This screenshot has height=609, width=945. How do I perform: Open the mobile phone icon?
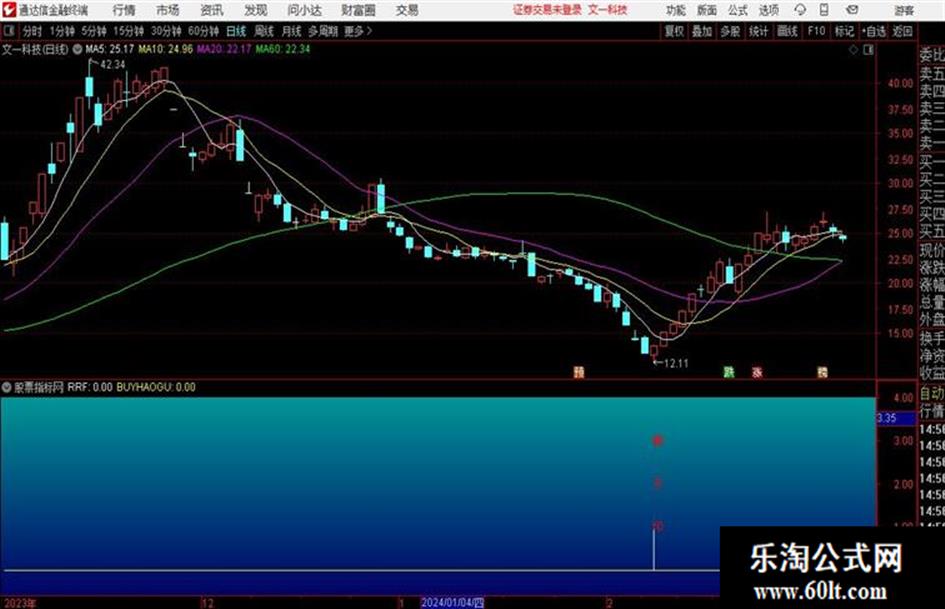pos(824,10)
